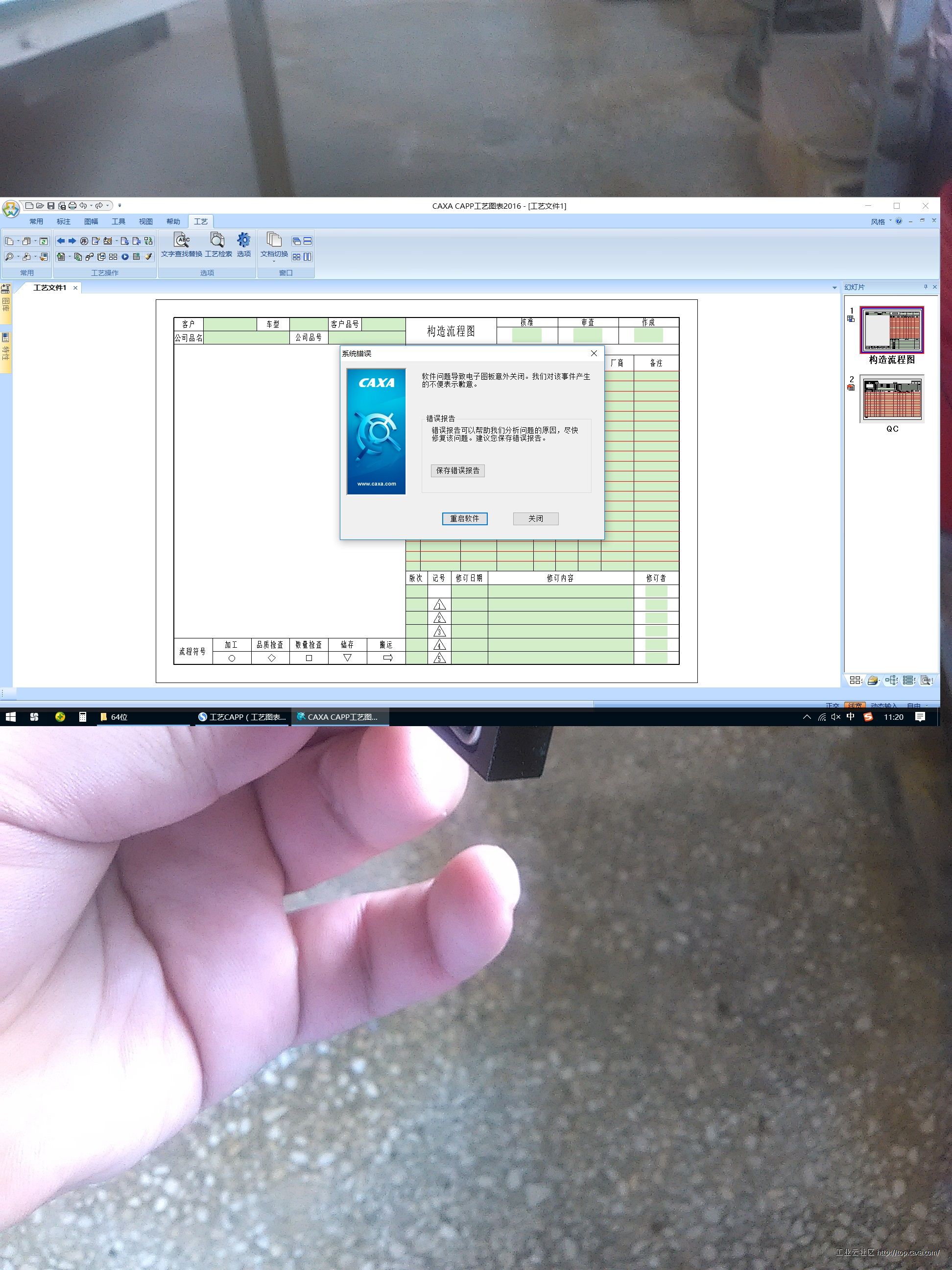Click the blue left arrow previous-page icon
Image resolution: width=952 pixels, height=1270 pixels.
(60, 241)
